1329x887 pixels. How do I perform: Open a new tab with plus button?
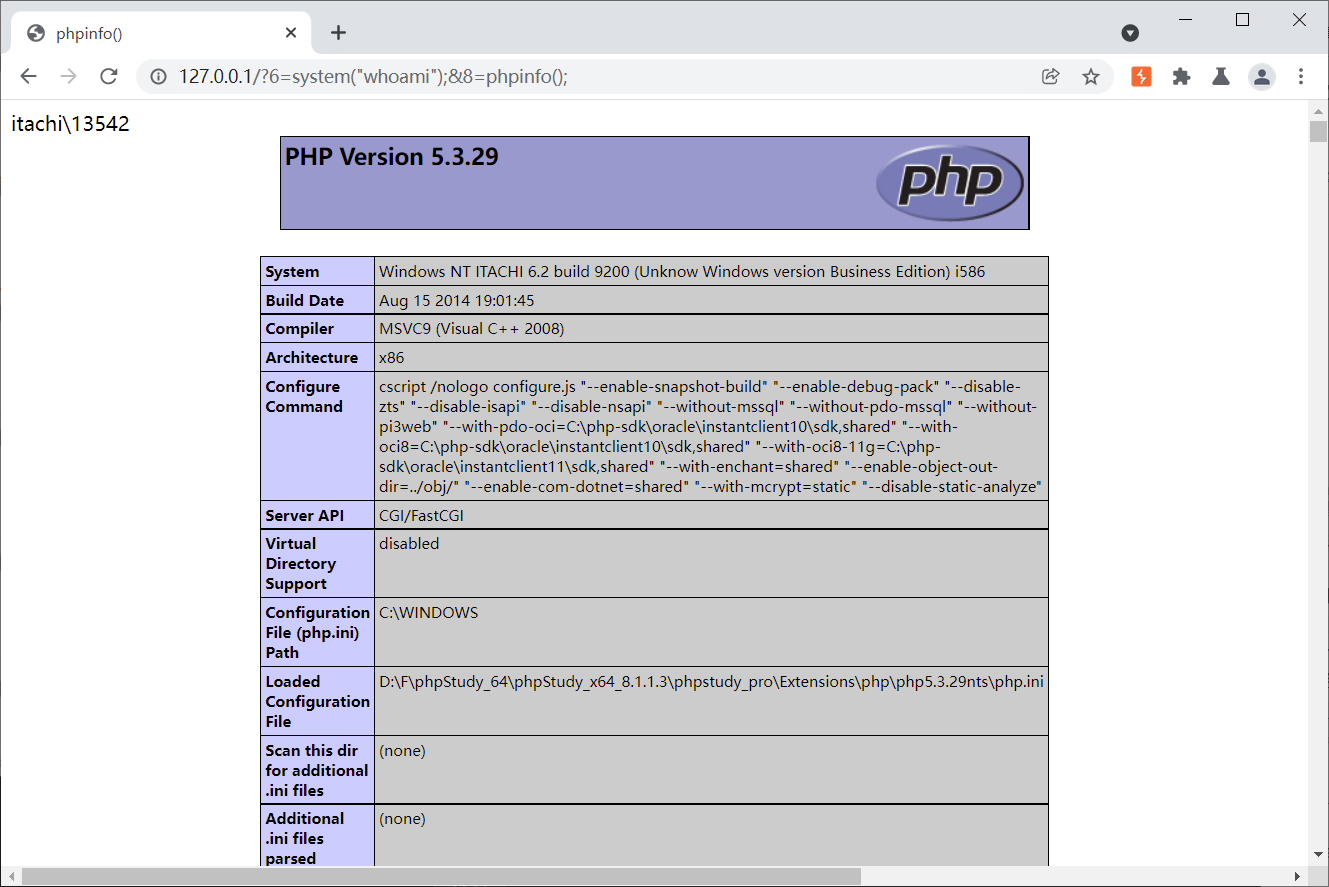click(338, 33)
